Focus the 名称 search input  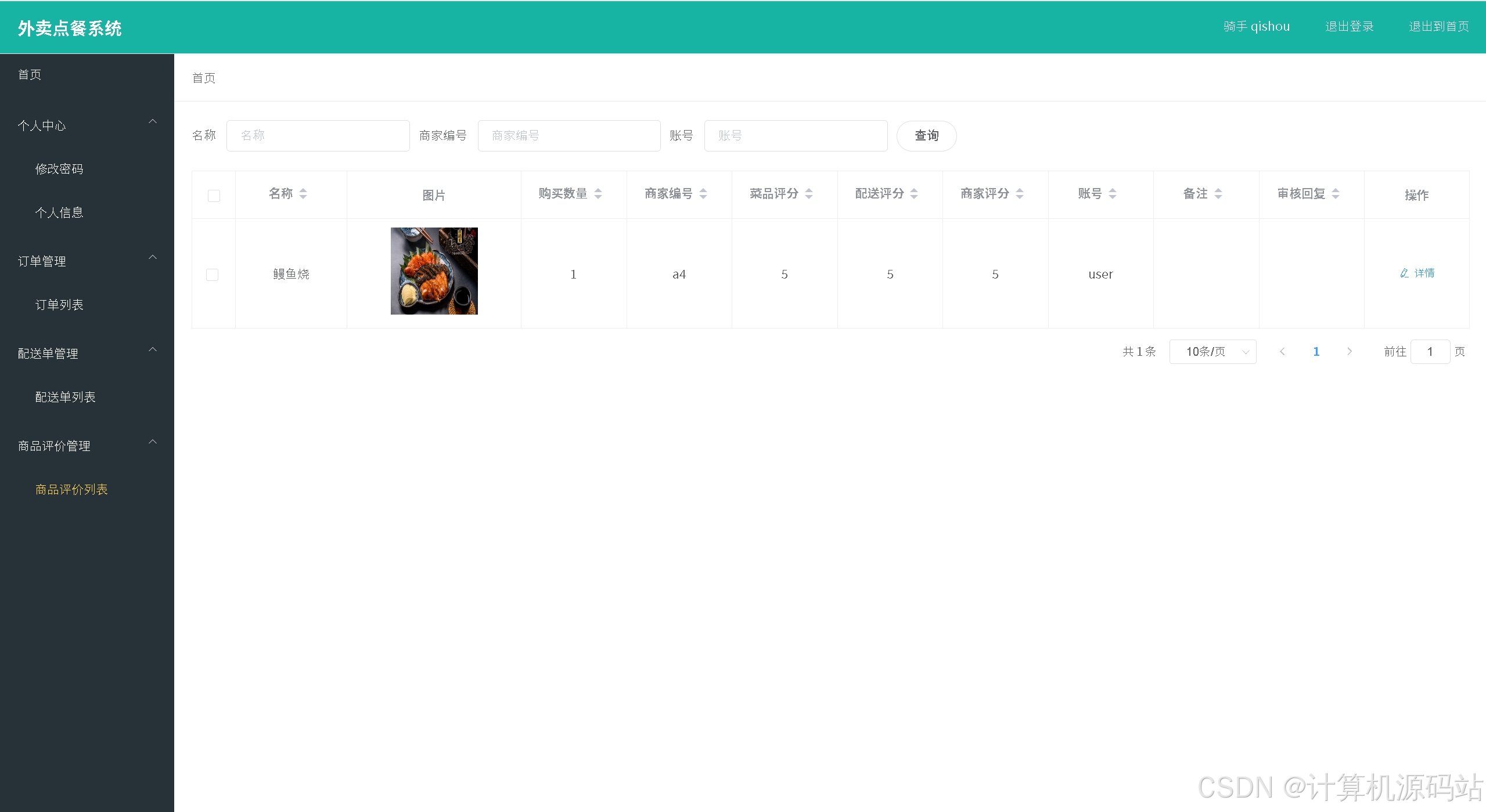click(318, 136)
